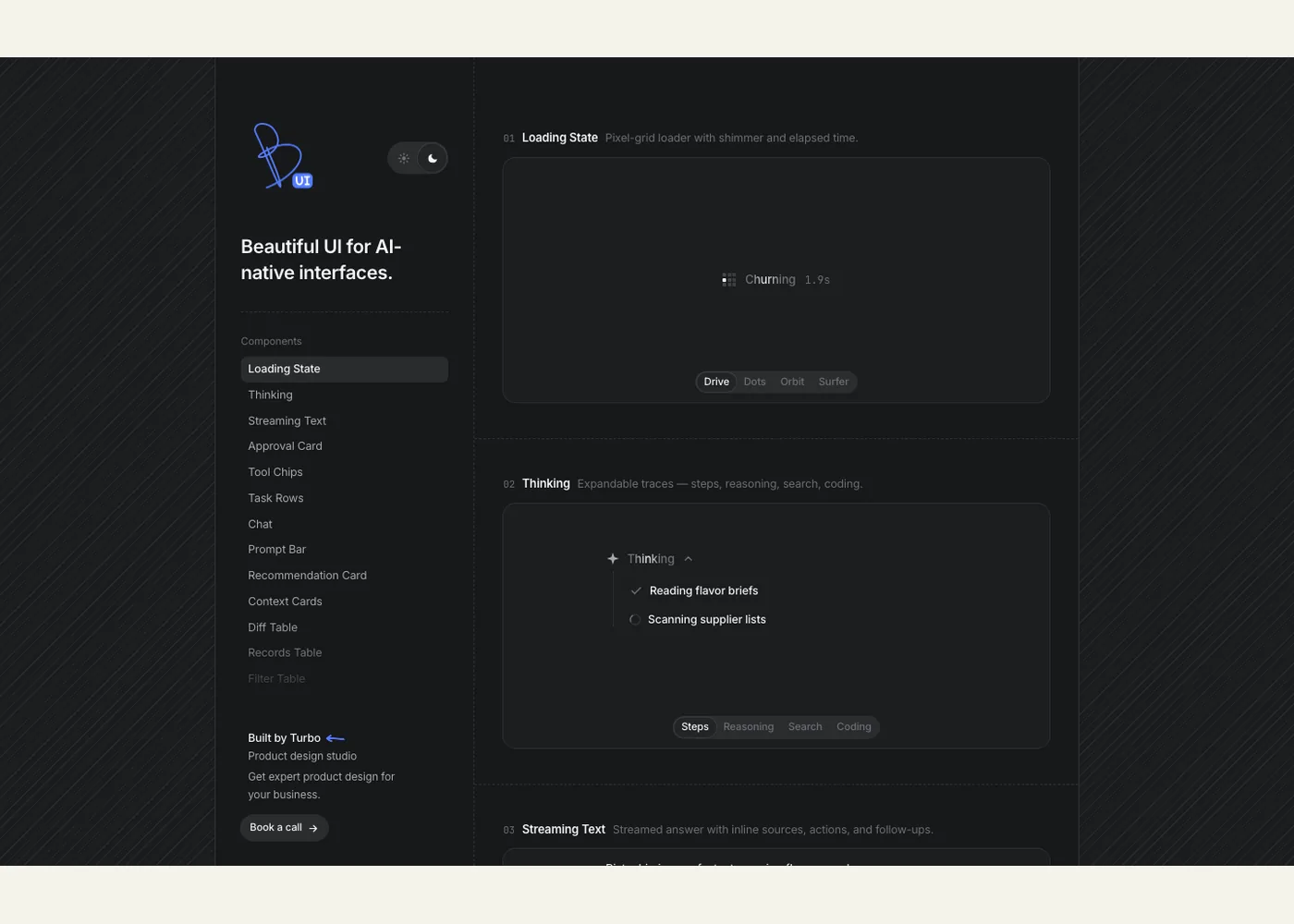Open Loading State in the sidebar
Screen dimensions: 1294x924
pyautogui.click(x=345, y=370)
